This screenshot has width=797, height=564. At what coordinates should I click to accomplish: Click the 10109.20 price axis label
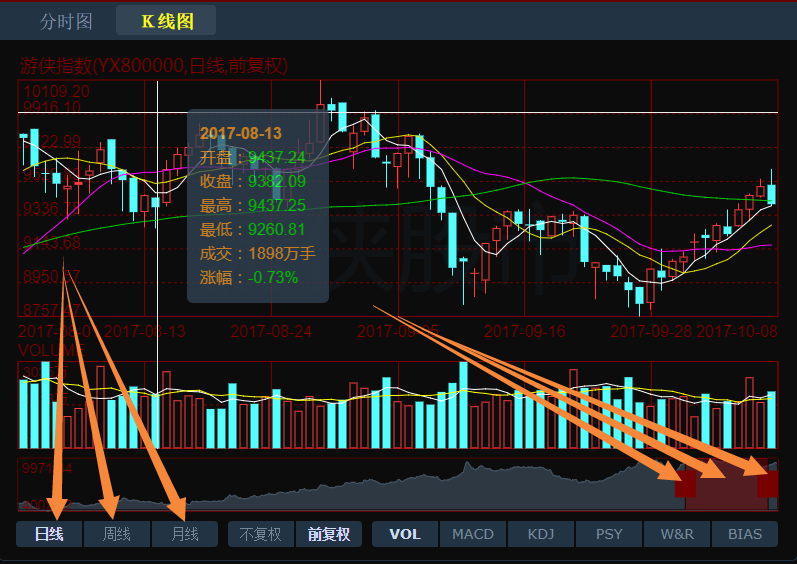coord(56,91)
